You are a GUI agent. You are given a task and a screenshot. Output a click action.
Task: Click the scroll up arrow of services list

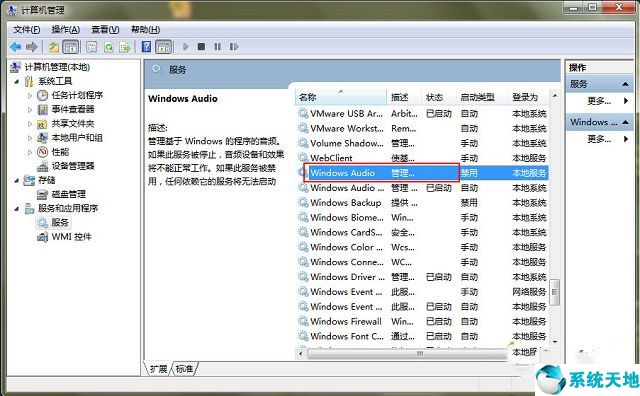point(554,96)
